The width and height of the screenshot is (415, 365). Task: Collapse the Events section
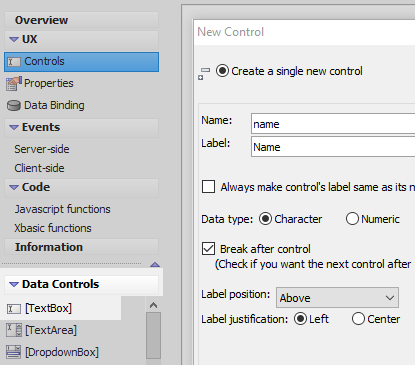click(x=14, y=127)
